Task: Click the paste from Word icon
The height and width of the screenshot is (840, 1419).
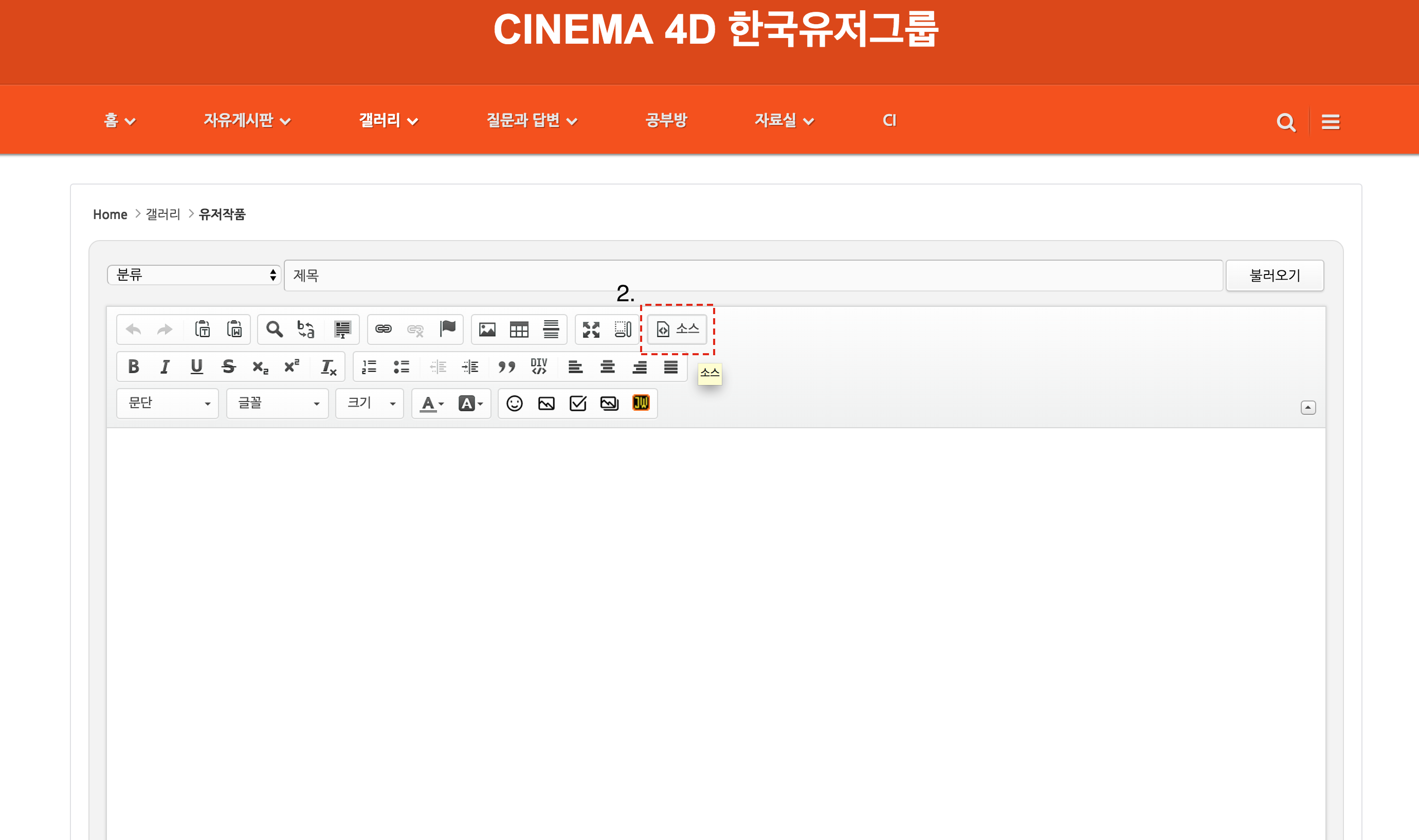Action: [234, 330]
